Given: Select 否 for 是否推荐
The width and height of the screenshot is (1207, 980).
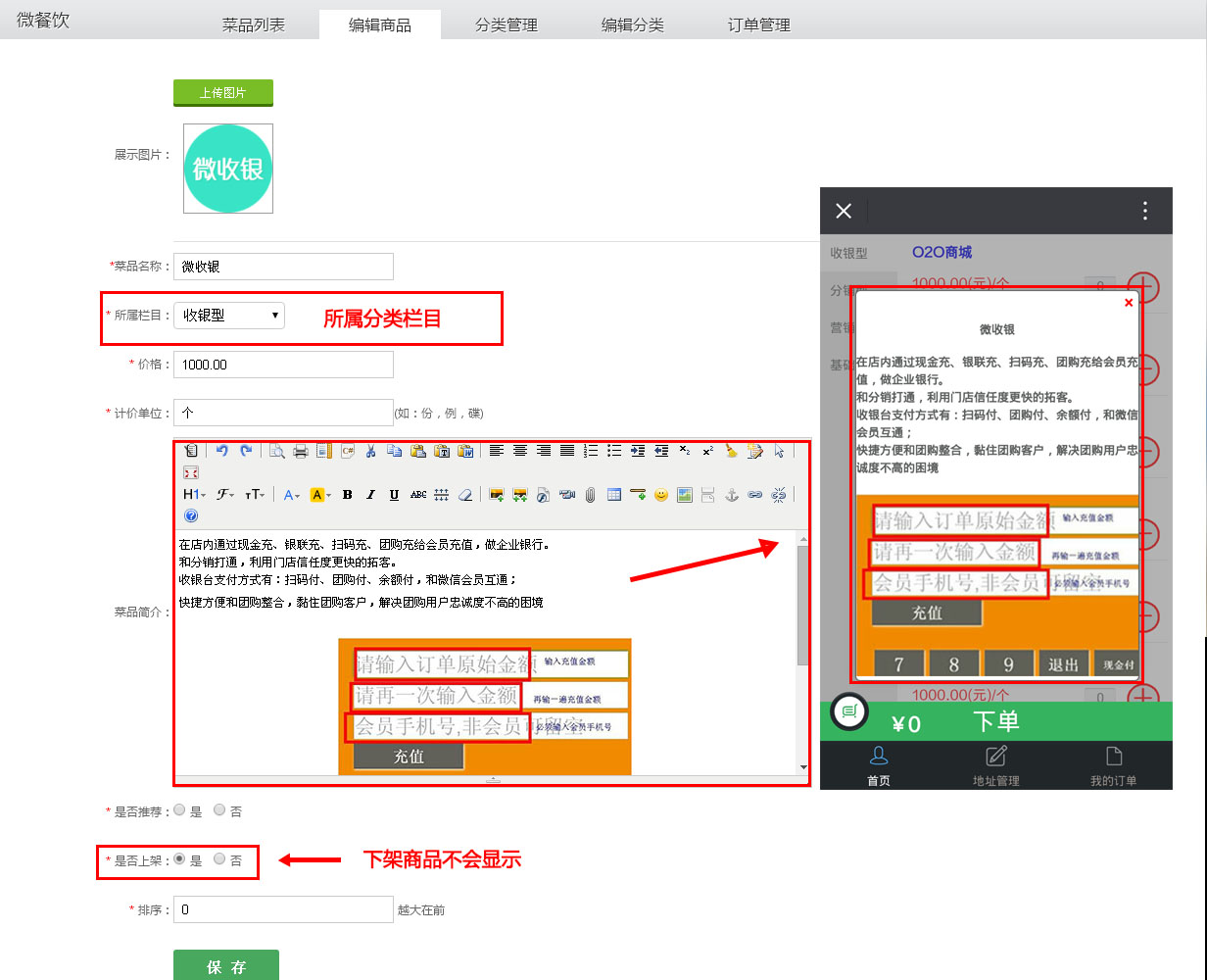Looking at the screenshot, I should (219, 810).
